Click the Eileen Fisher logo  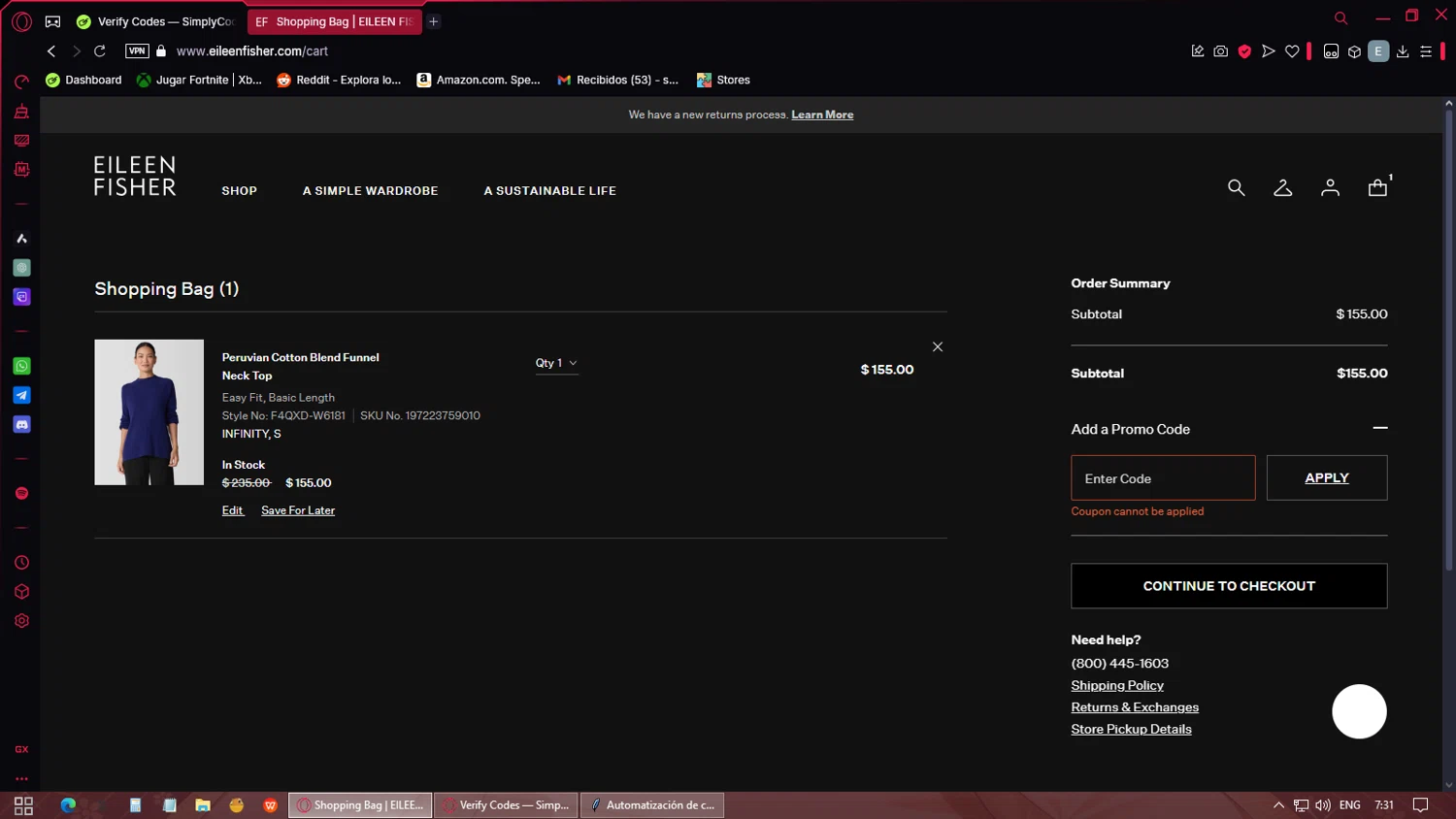pos(135,176)
